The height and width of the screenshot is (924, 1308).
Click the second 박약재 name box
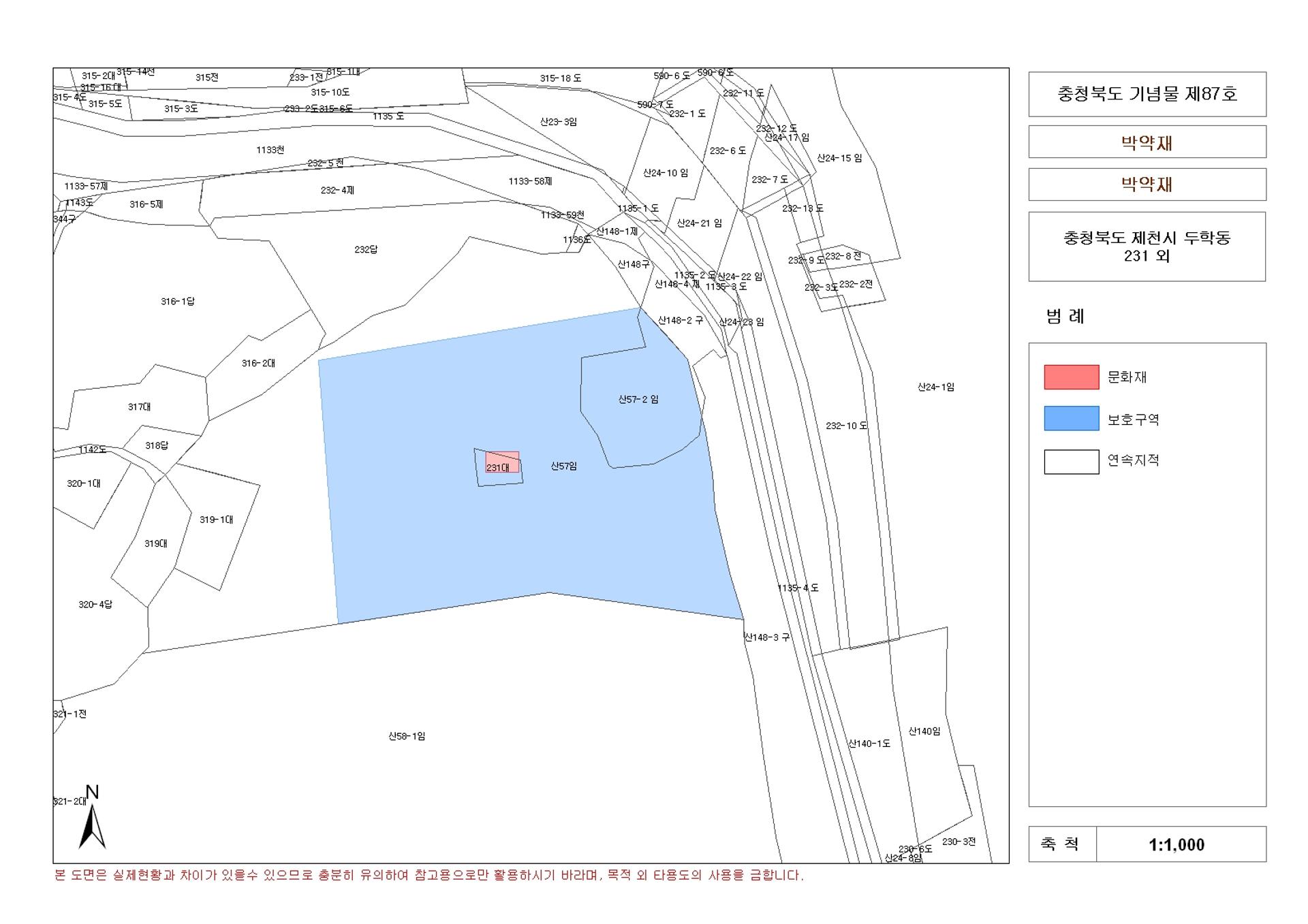point(1147,185)
